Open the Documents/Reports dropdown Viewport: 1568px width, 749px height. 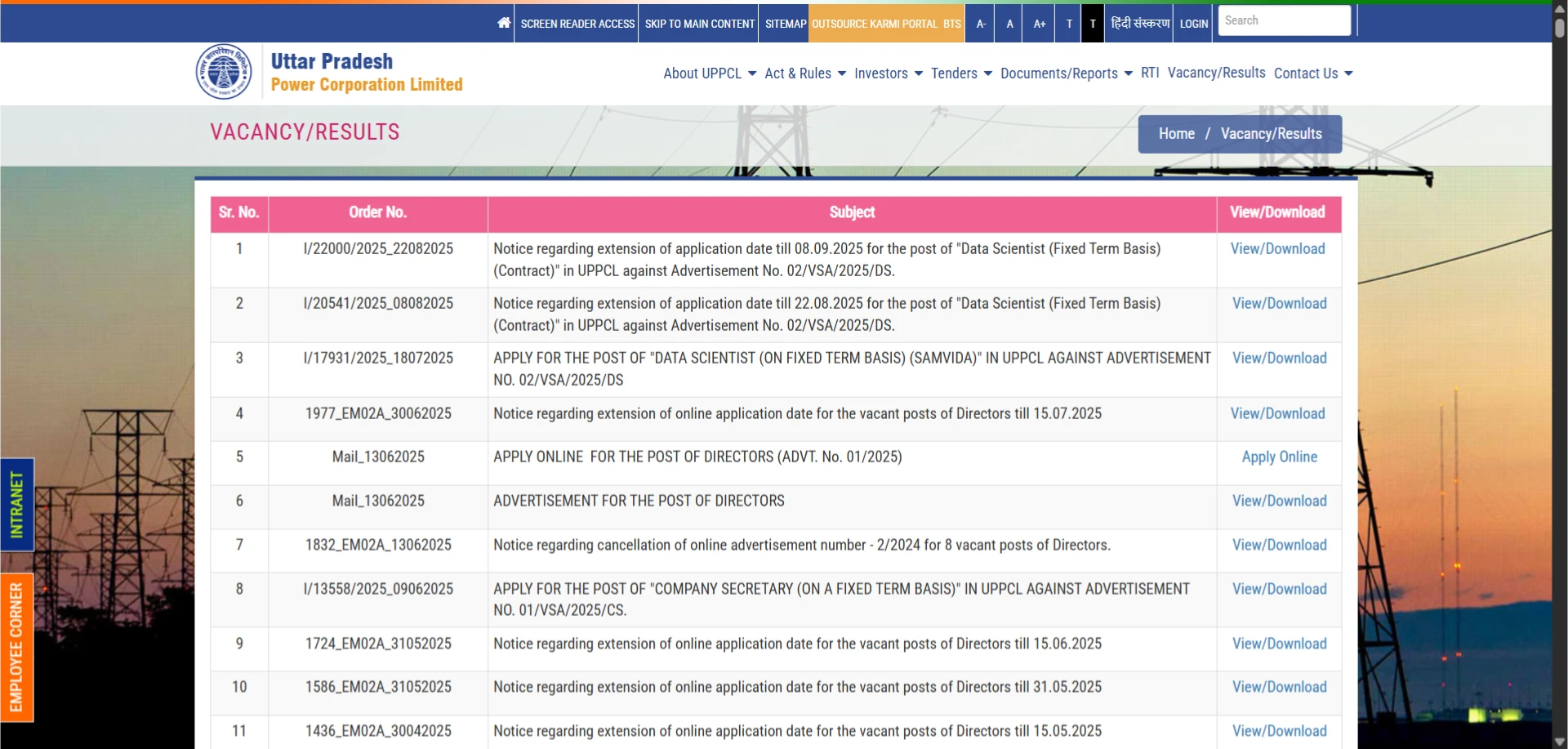pos(1065,74)
